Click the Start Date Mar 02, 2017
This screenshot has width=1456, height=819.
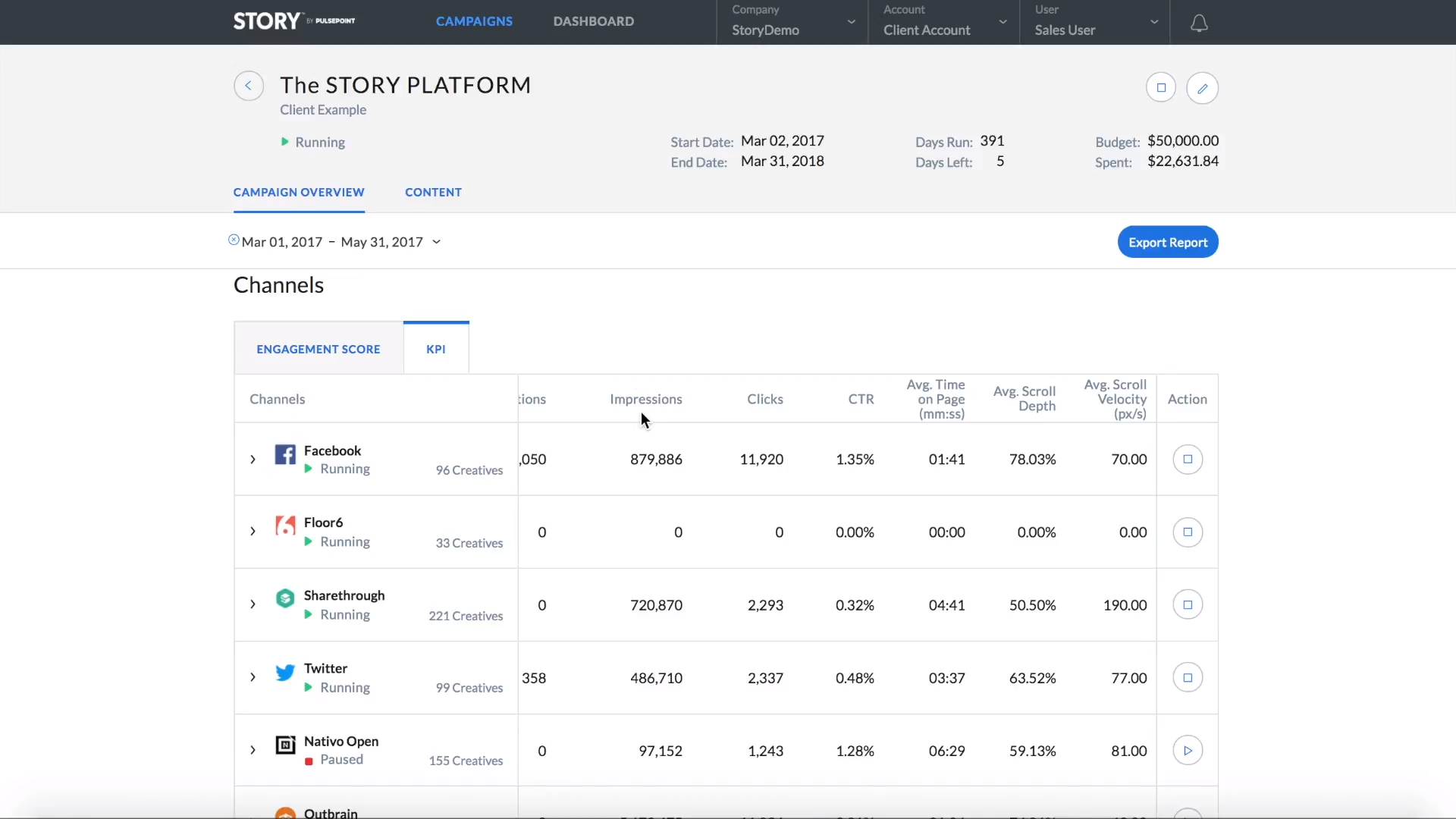click(x=783, y=140)
